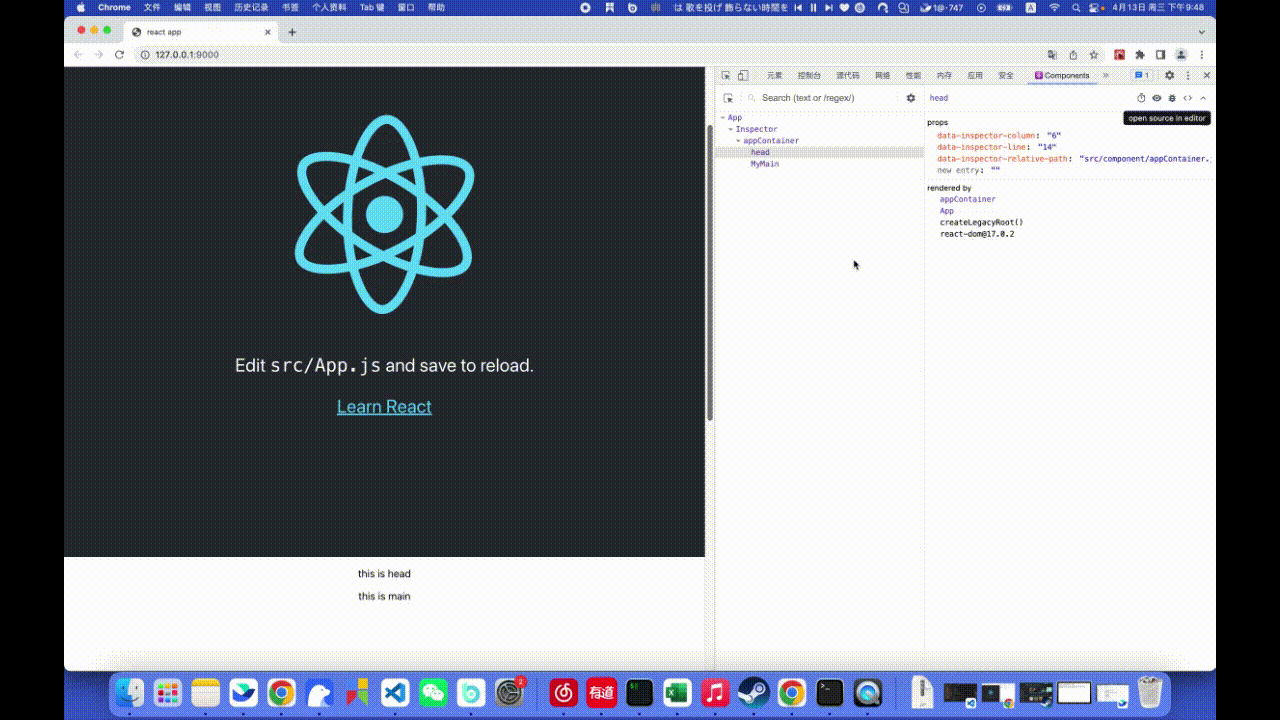The height and width of the screenshot is (720, 1280).
Task: Click the Components search box
Action: 820,97
